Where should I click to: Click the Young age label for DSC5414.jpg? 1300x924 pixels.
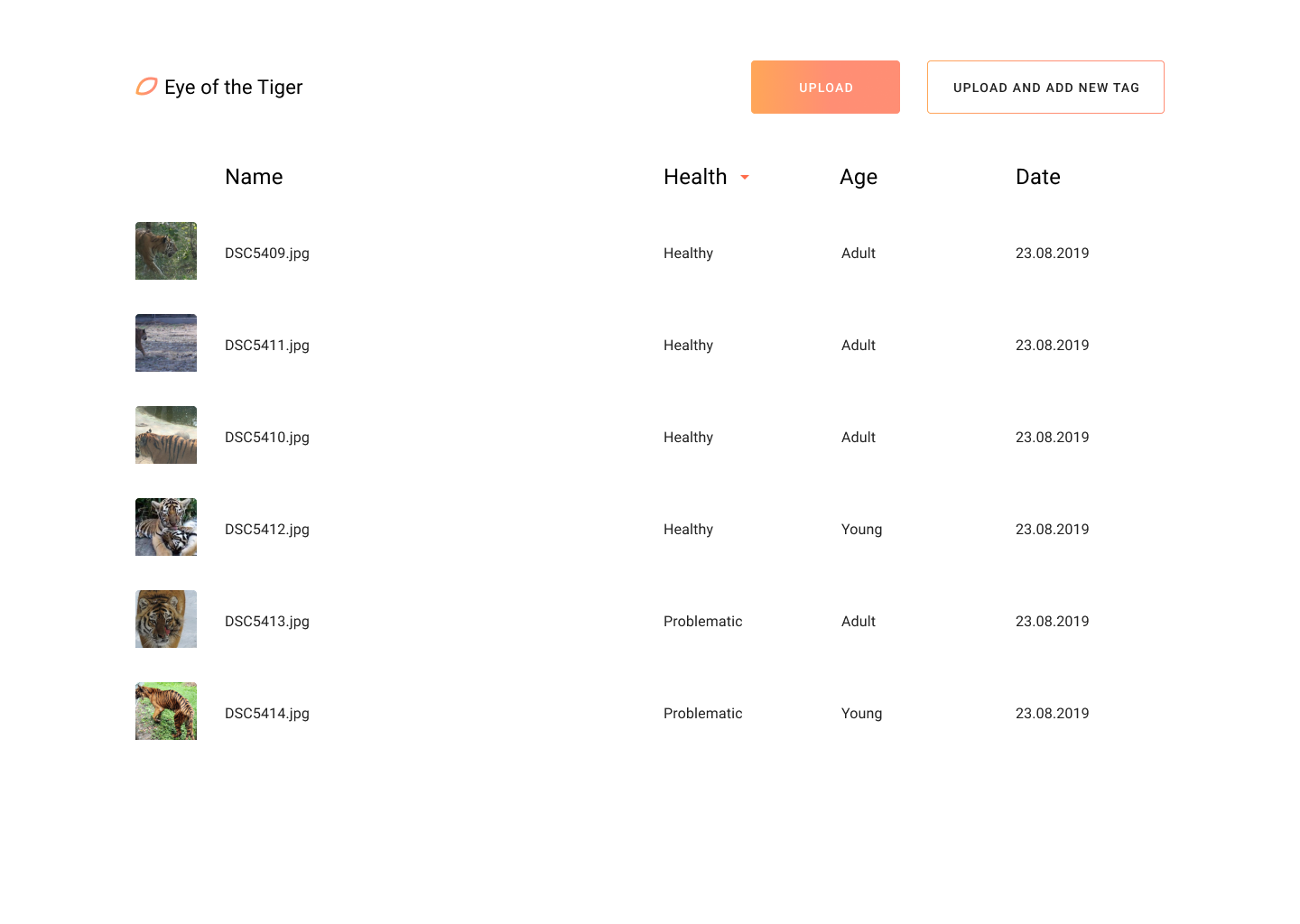tap(861, 713)
